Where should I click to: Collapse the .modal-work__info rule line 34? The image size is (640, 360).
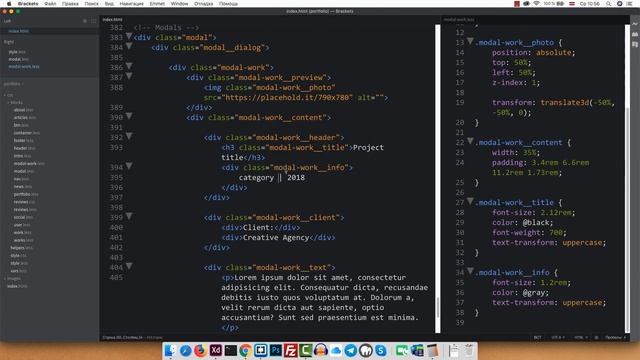click(470, 271)
